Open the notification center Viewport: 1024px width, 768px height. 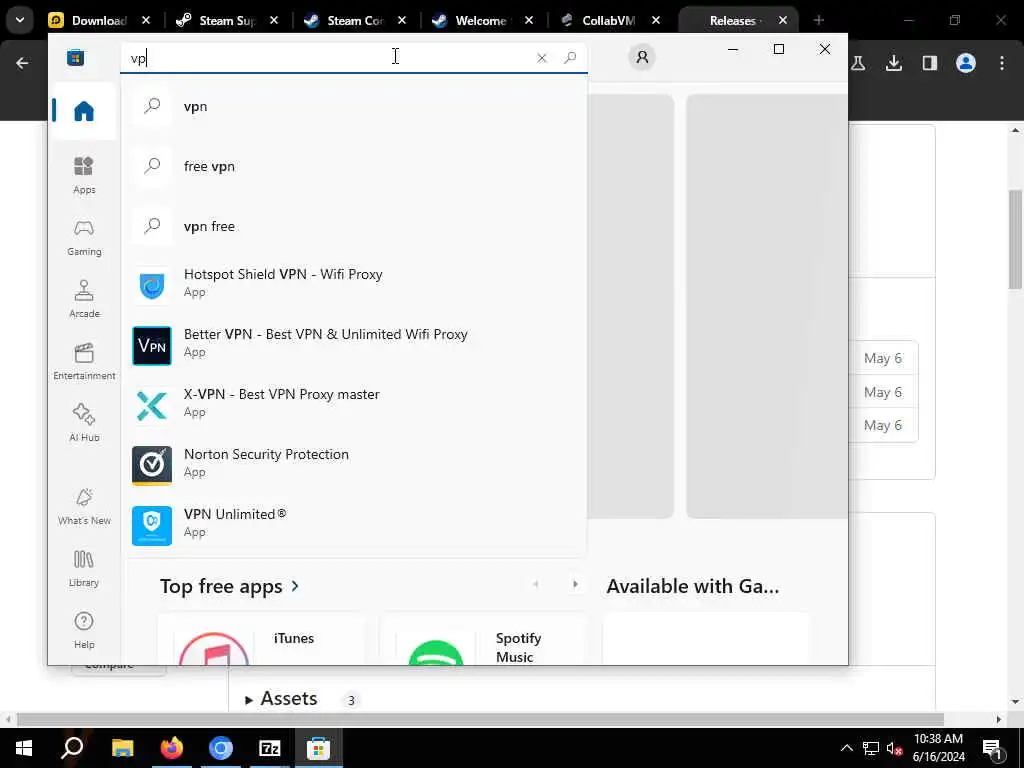(x=993, y=748)
